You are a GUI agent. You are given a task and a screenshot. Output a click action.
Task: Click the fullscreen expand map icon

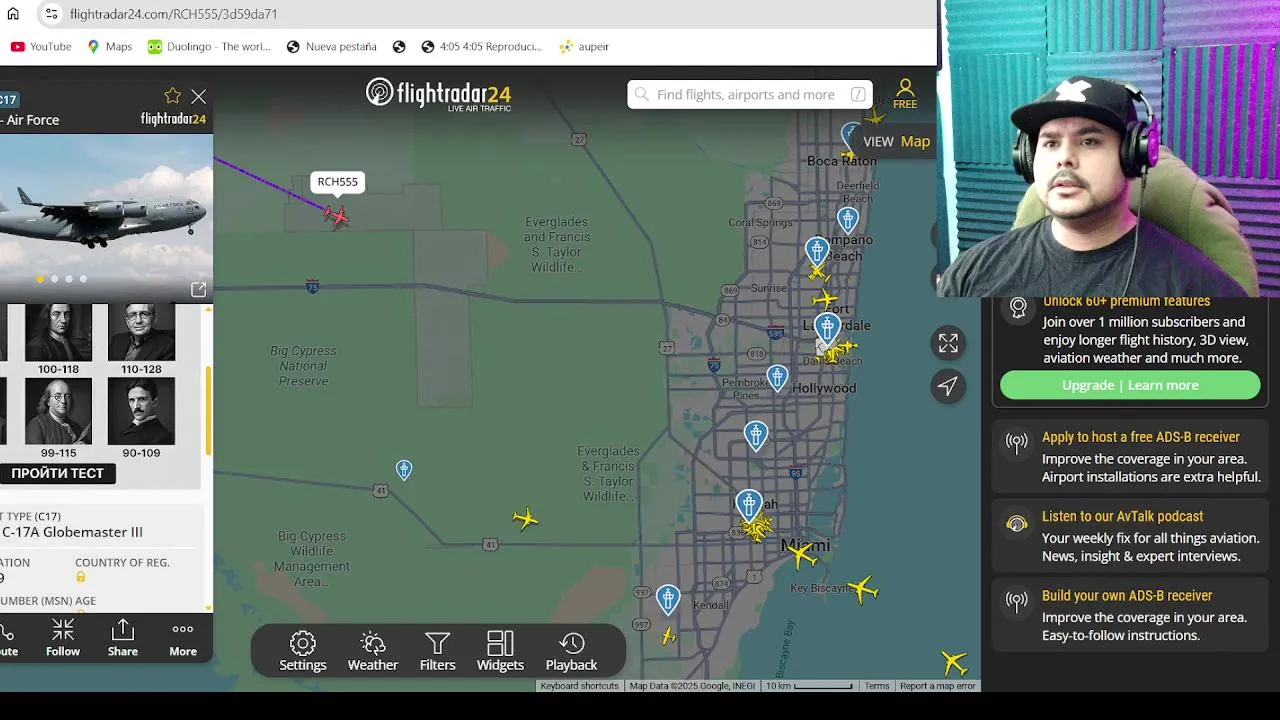948,344
